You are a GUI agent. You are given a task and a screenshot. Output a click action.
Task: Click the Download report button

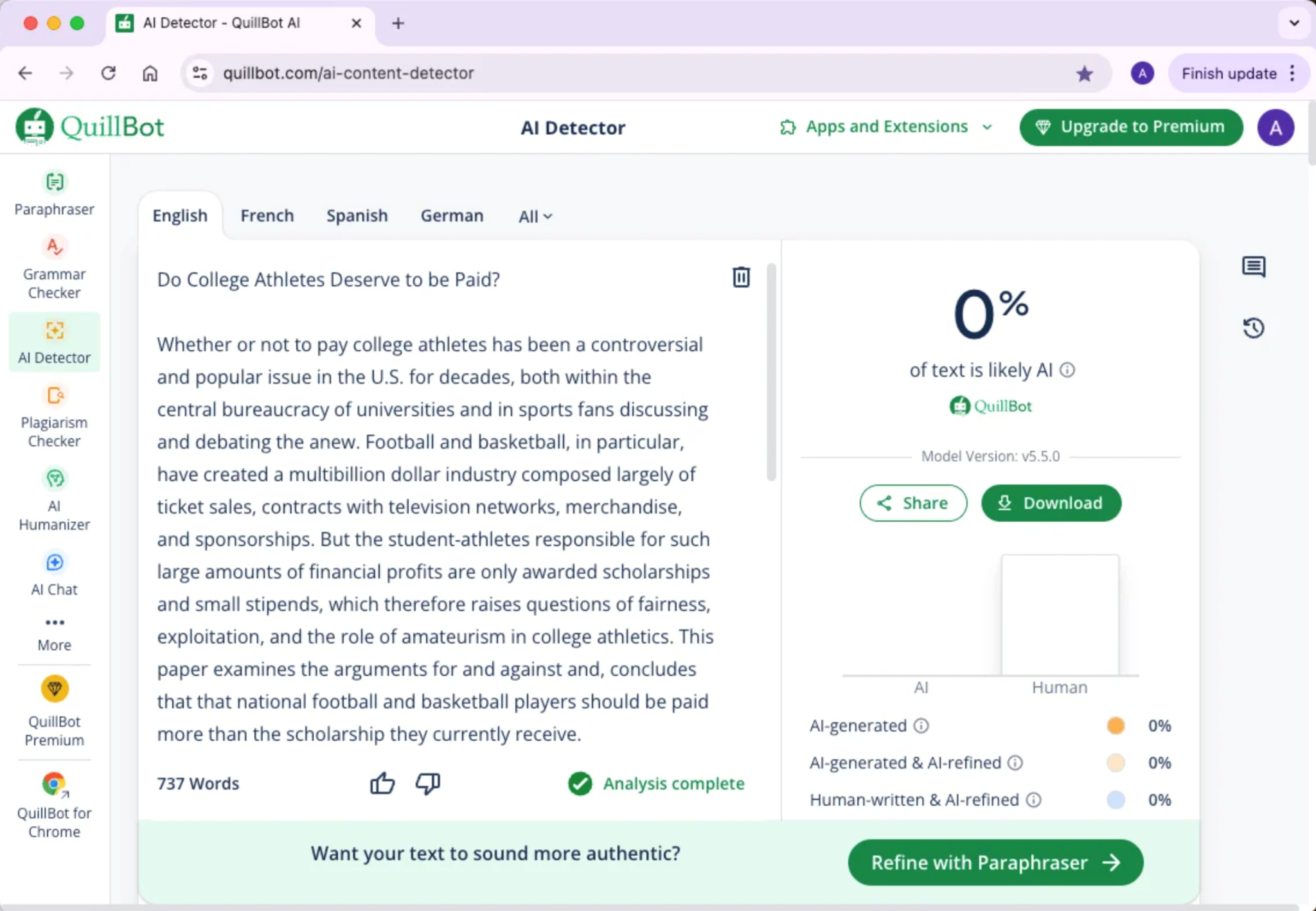coord(1051,503)
